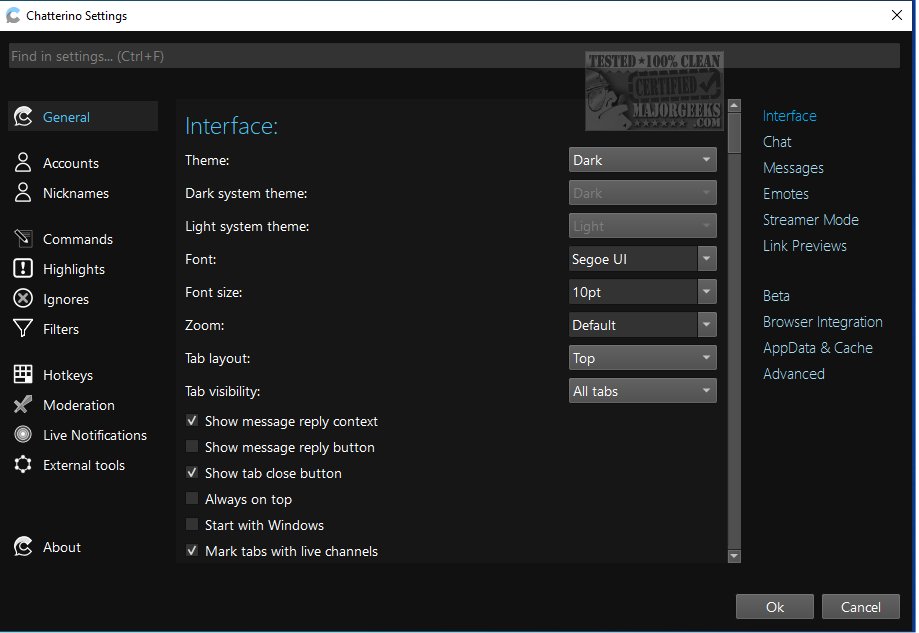Viewport: 919px width, 633px height.
Task: Open Ignores via its crossed-circle icon
Action: click(23, 299)
